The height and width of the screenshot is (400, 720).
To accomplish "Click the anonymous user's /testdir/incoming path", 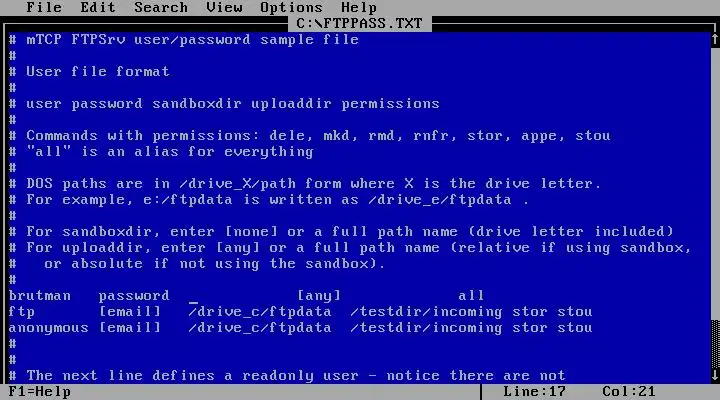I will click(x=426, y=327).
